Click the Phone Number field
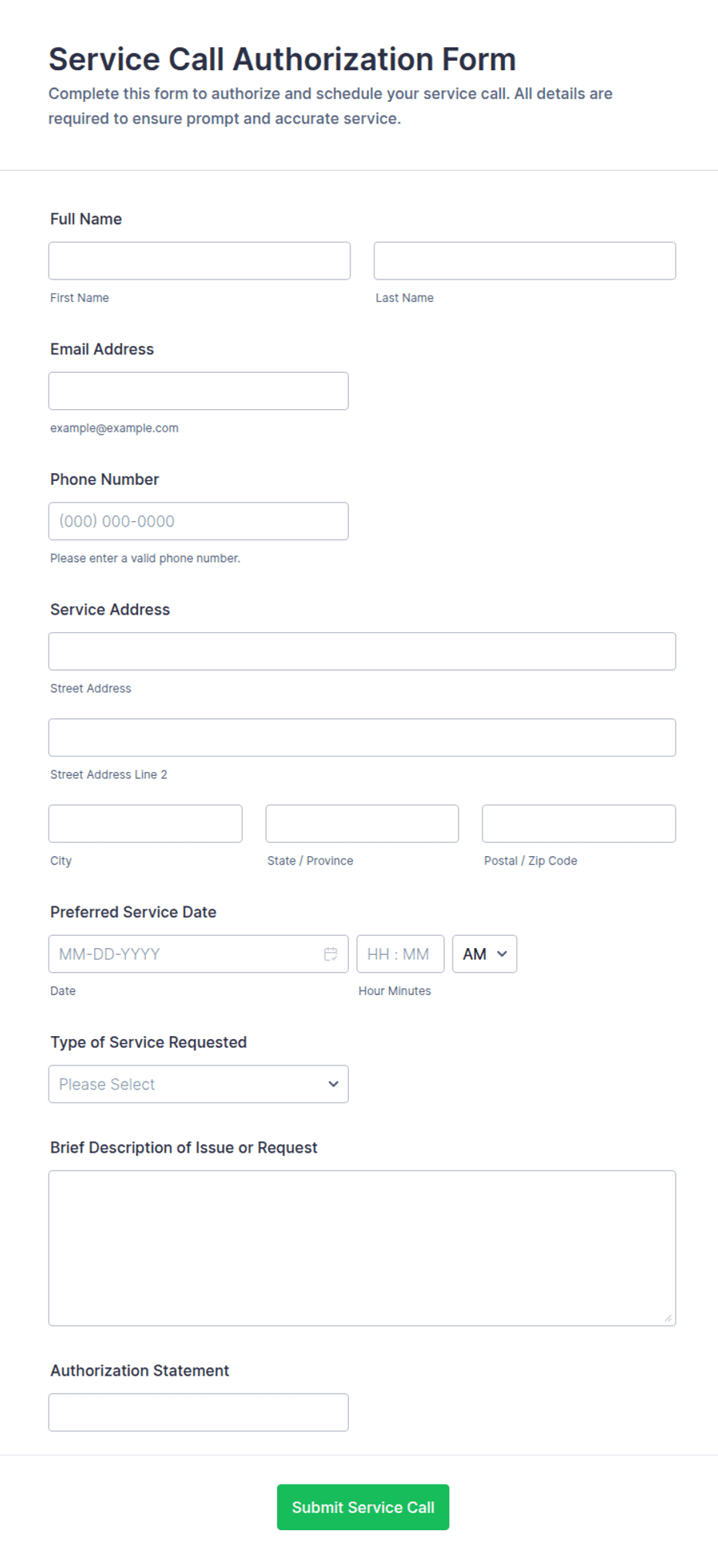The image size is (718, 1568). click(198, 521)
